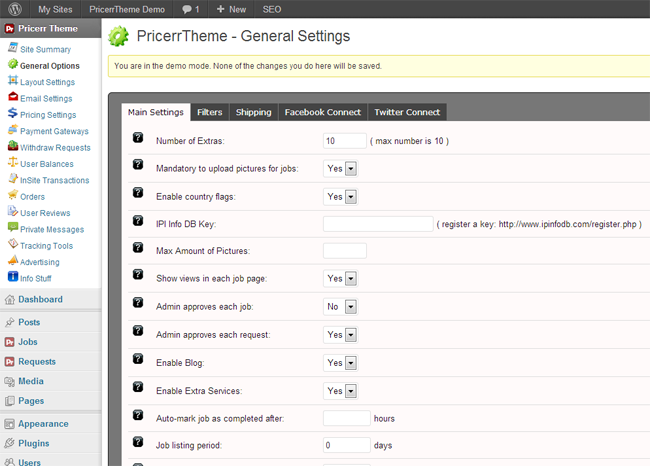Open the Mandatory to upload pictures dropdown

click(x=340, y=169)
